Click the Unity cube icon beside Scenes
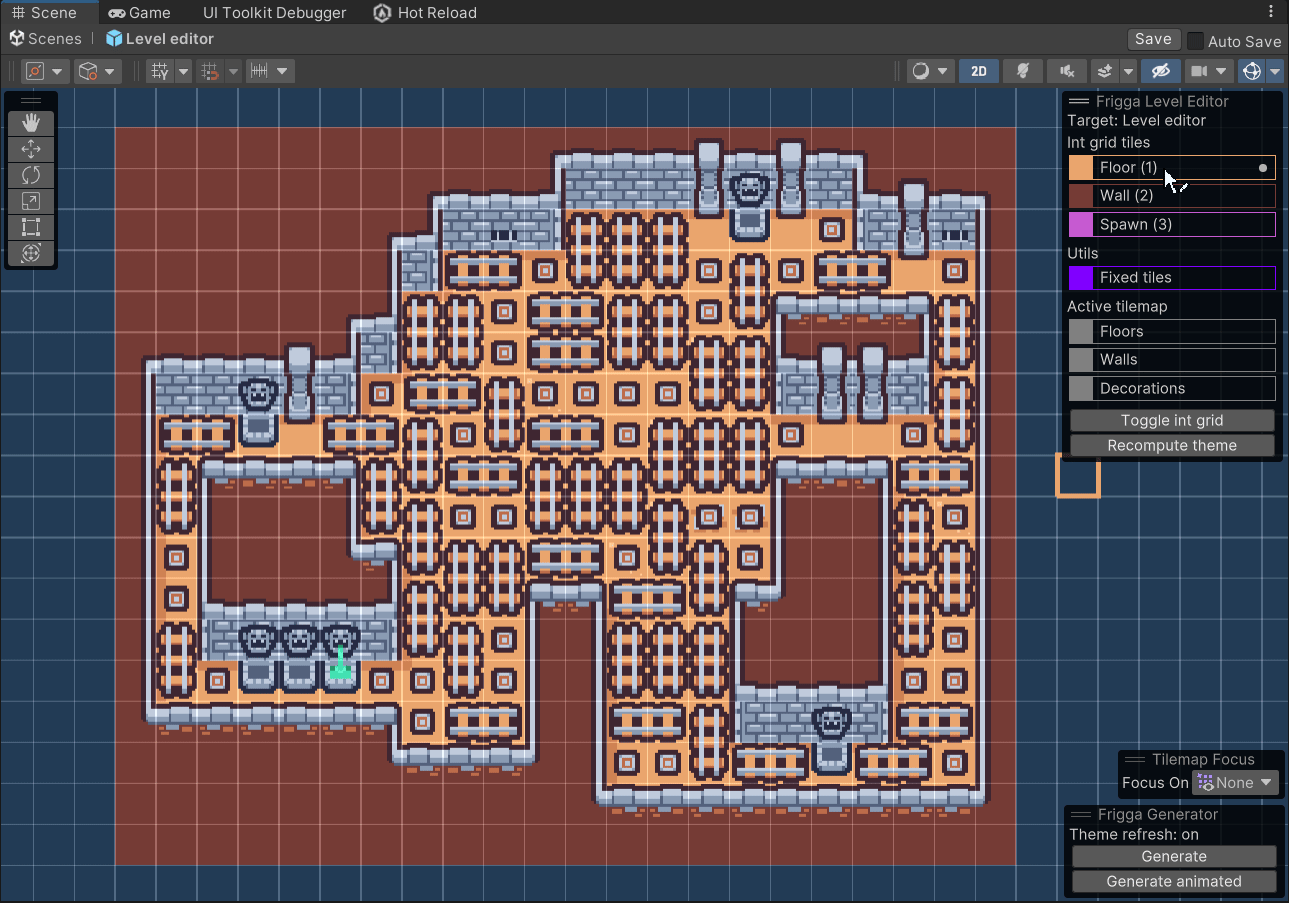The image size is (1289, 903). [x=17, y=38]
